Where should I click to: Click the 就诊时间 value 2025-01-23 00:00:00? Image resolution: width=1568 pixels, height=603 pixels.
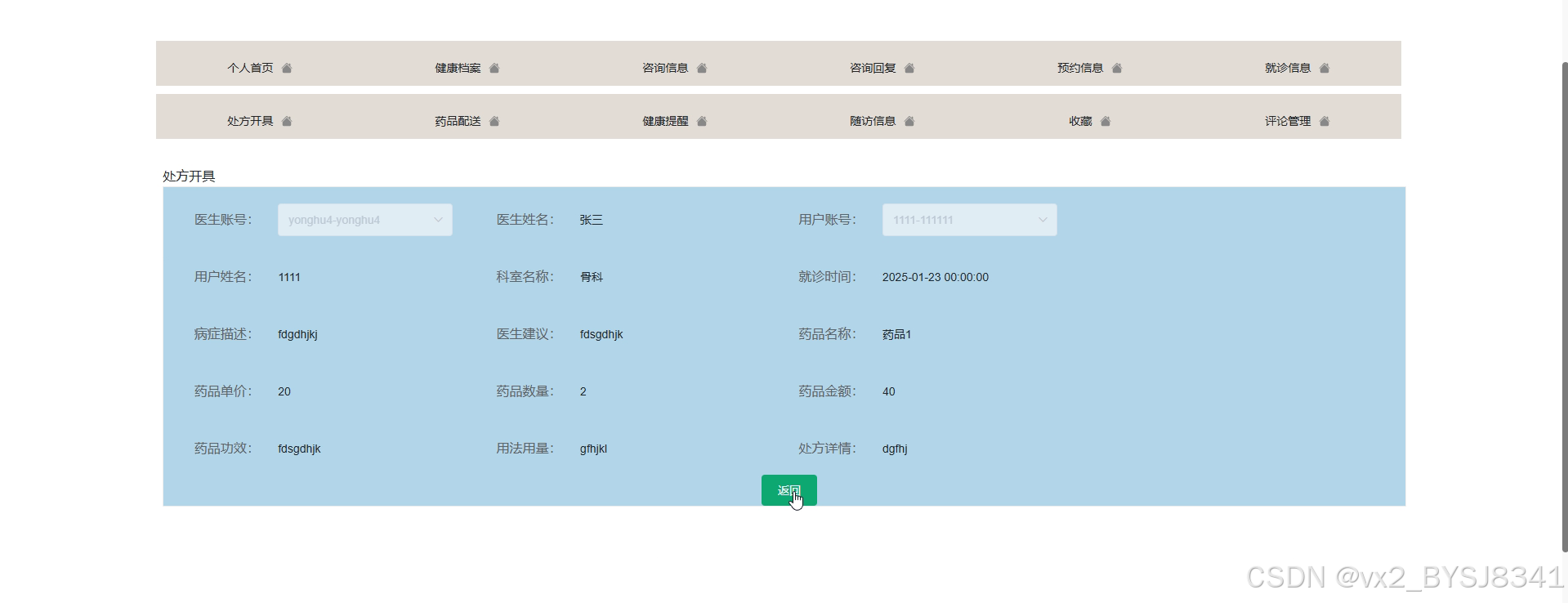[x=936, y=277]
